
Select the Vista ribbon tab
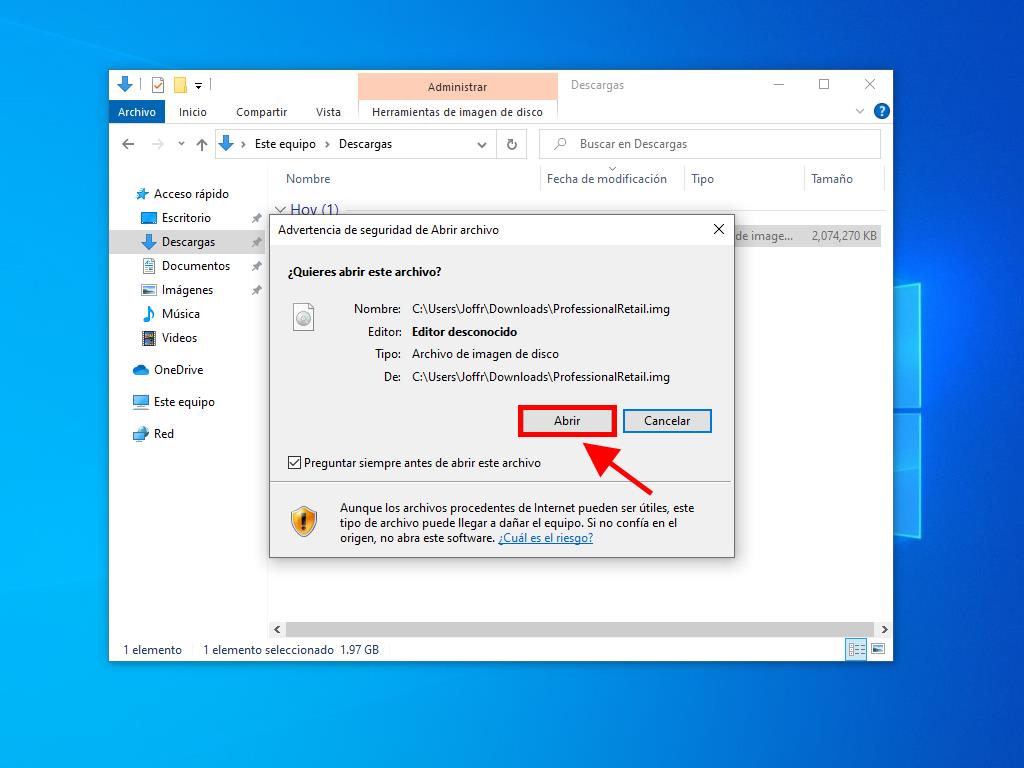[328, 112]
